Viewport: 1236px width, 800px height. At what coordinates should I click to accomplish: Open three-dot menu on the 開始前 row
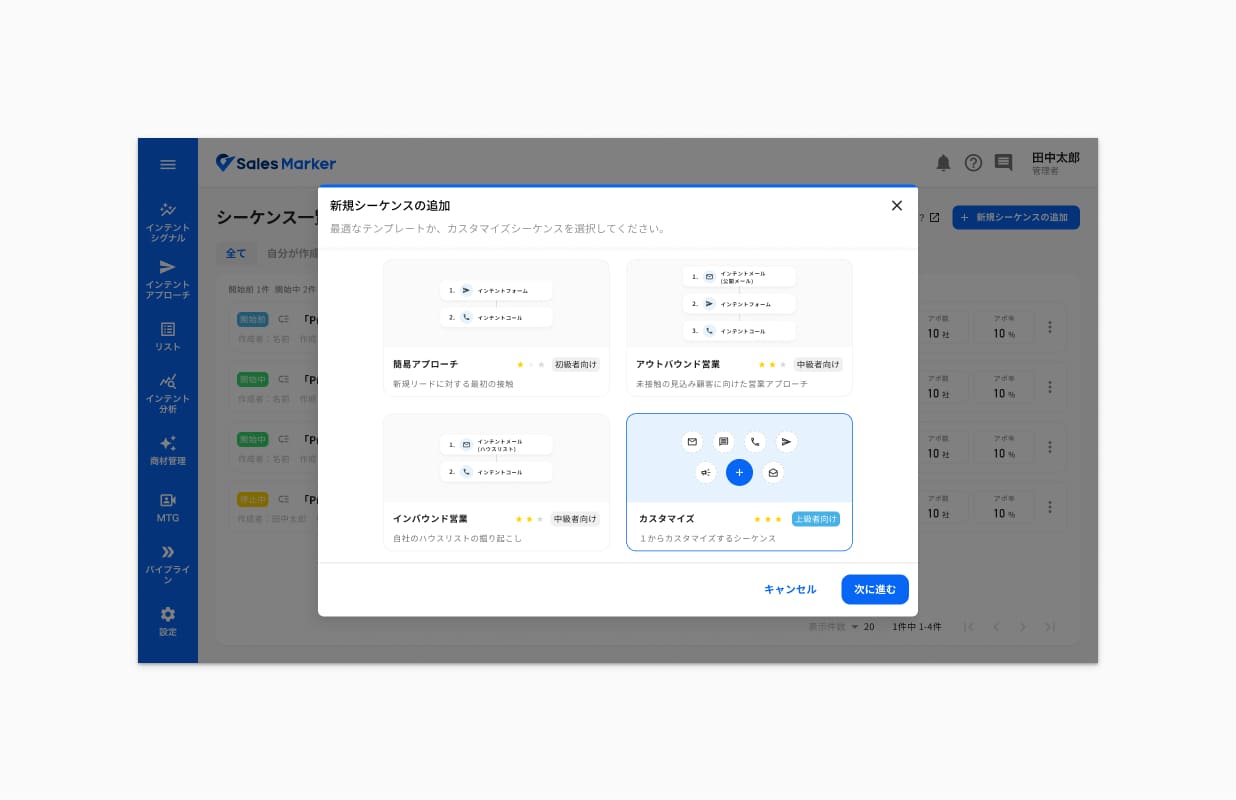pyautogui.click(x=1050, y=327)
